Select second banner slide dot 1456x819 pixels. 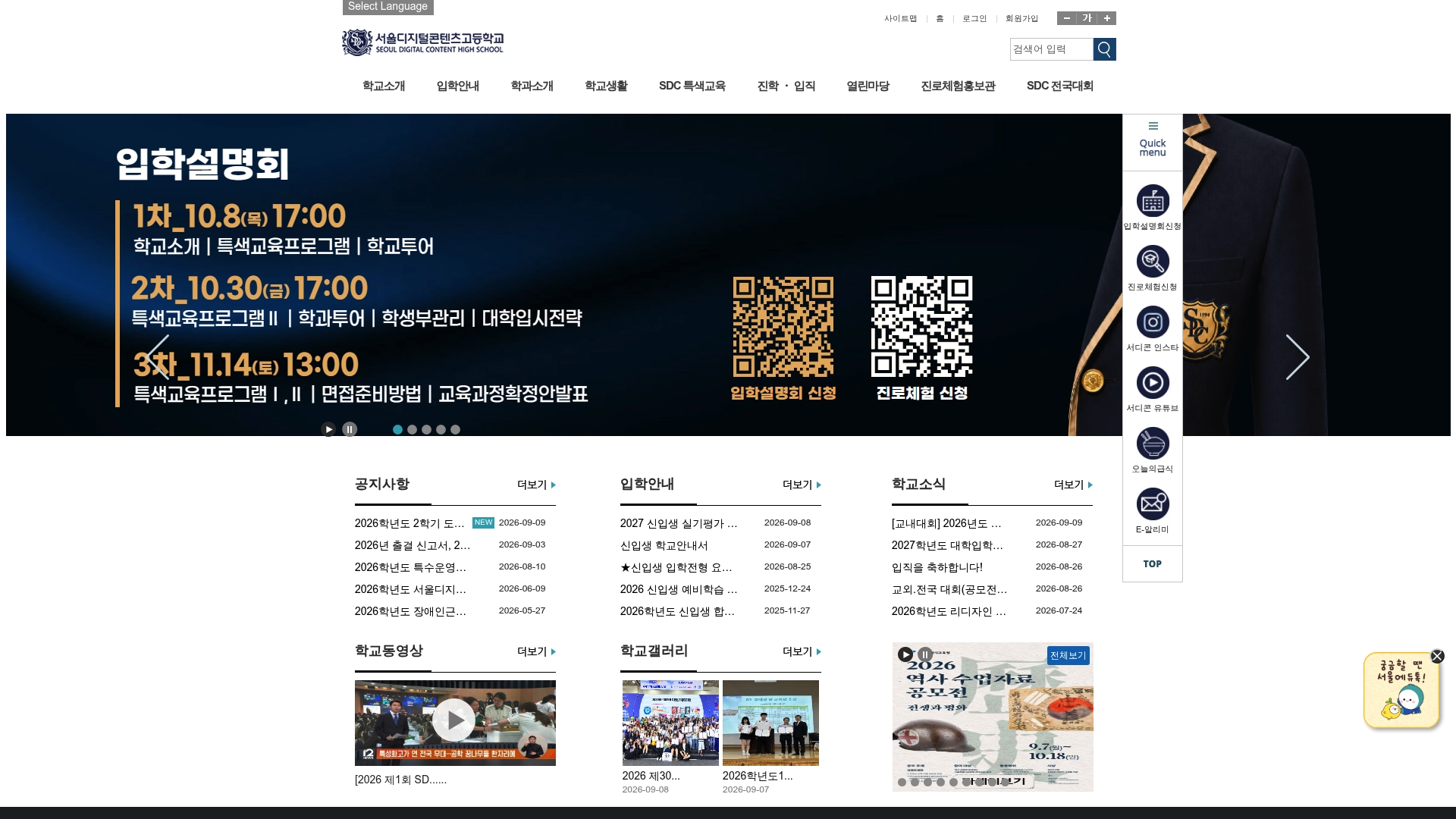click(x=412, y=429)
